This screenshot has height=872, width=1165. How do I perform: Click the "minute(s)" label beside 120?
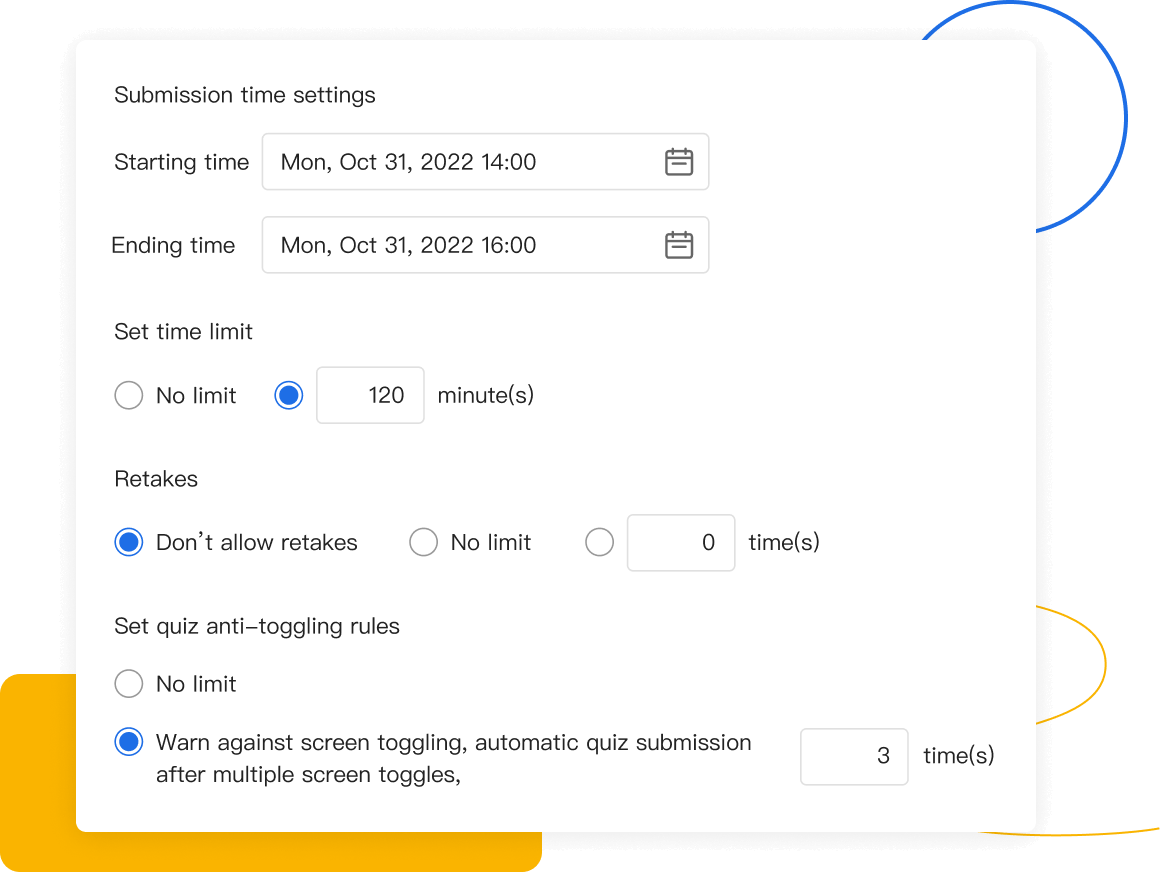[486, 396]
